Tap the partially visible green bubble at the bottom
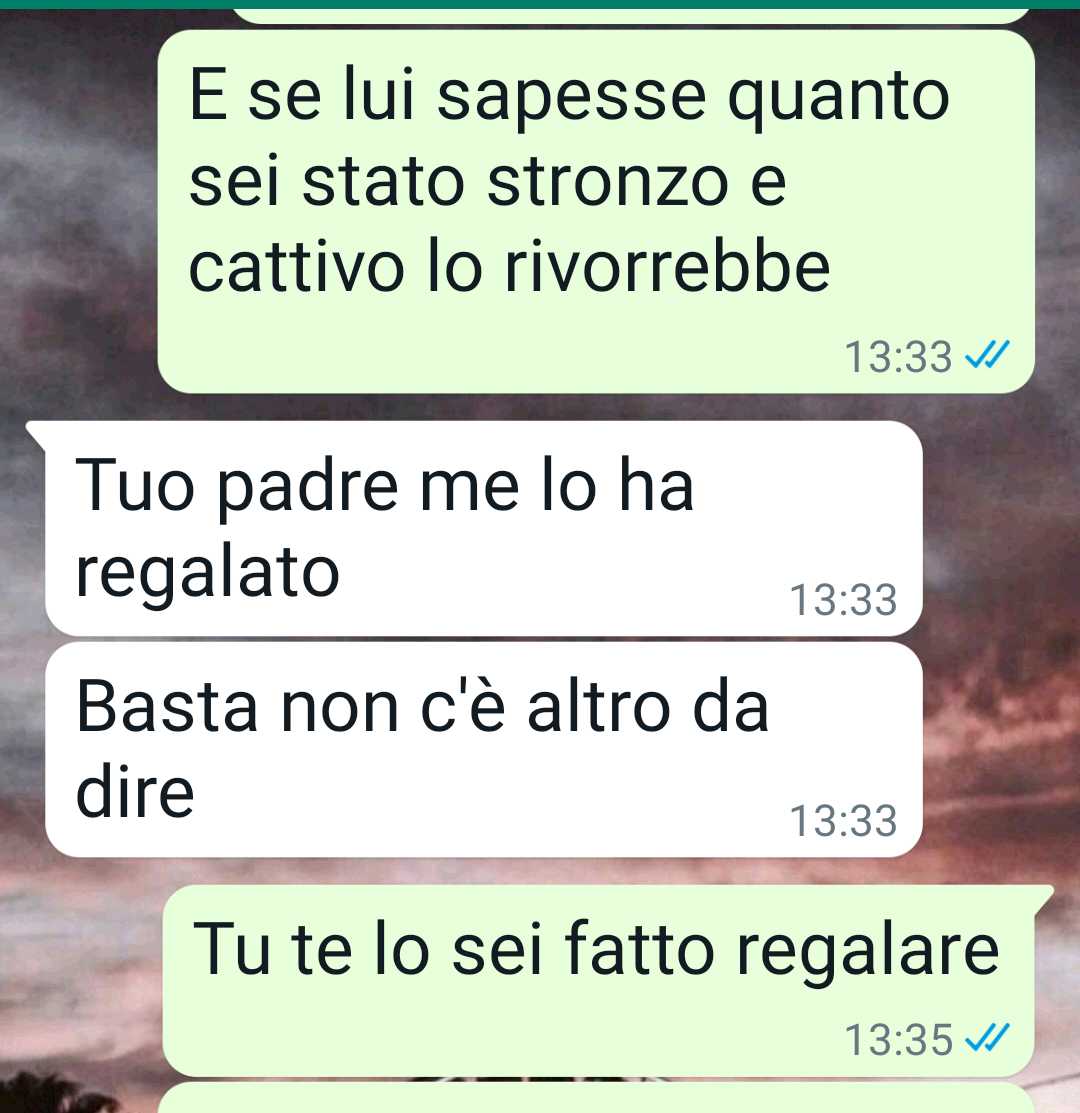 [596, 1098]
